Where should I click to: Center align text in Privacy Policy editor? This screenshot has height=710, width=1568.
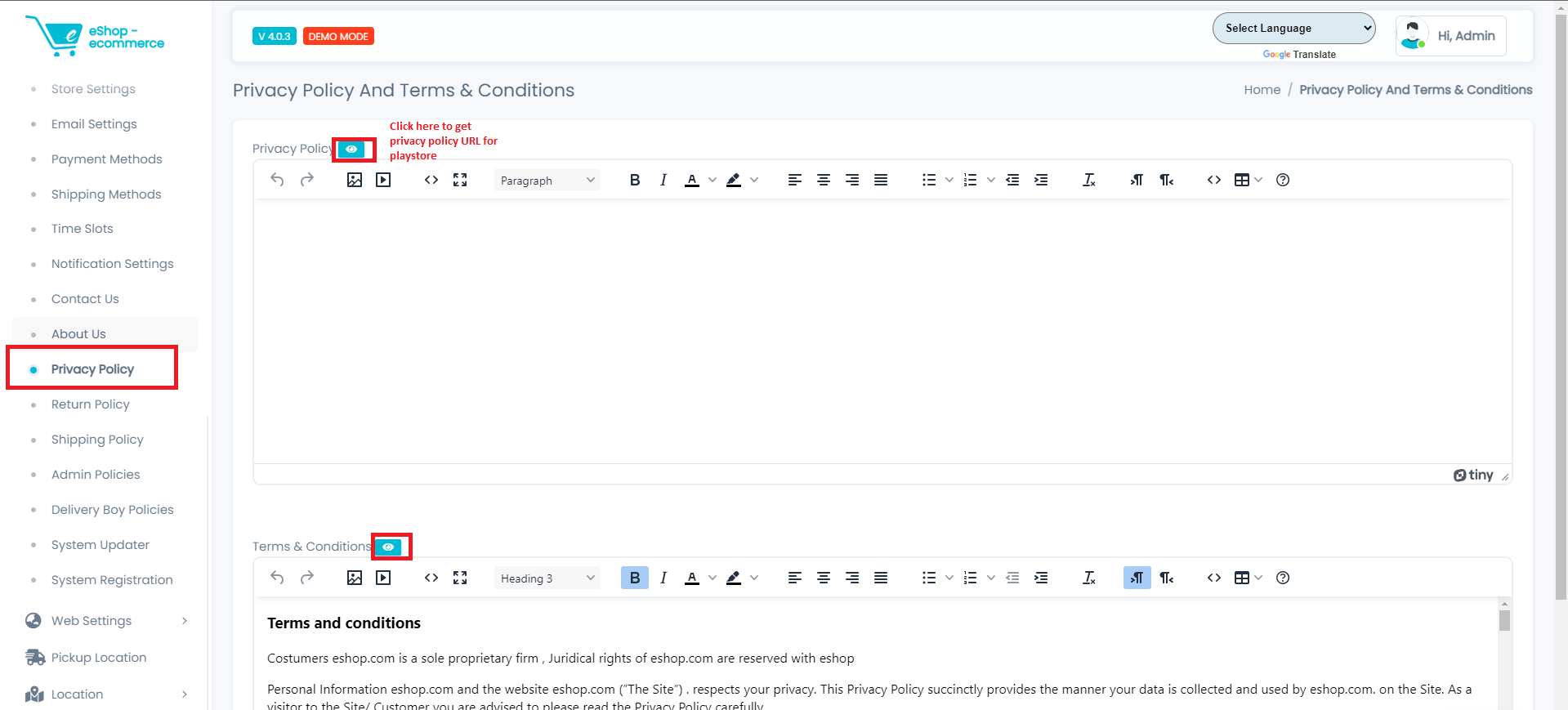[824, 180]
